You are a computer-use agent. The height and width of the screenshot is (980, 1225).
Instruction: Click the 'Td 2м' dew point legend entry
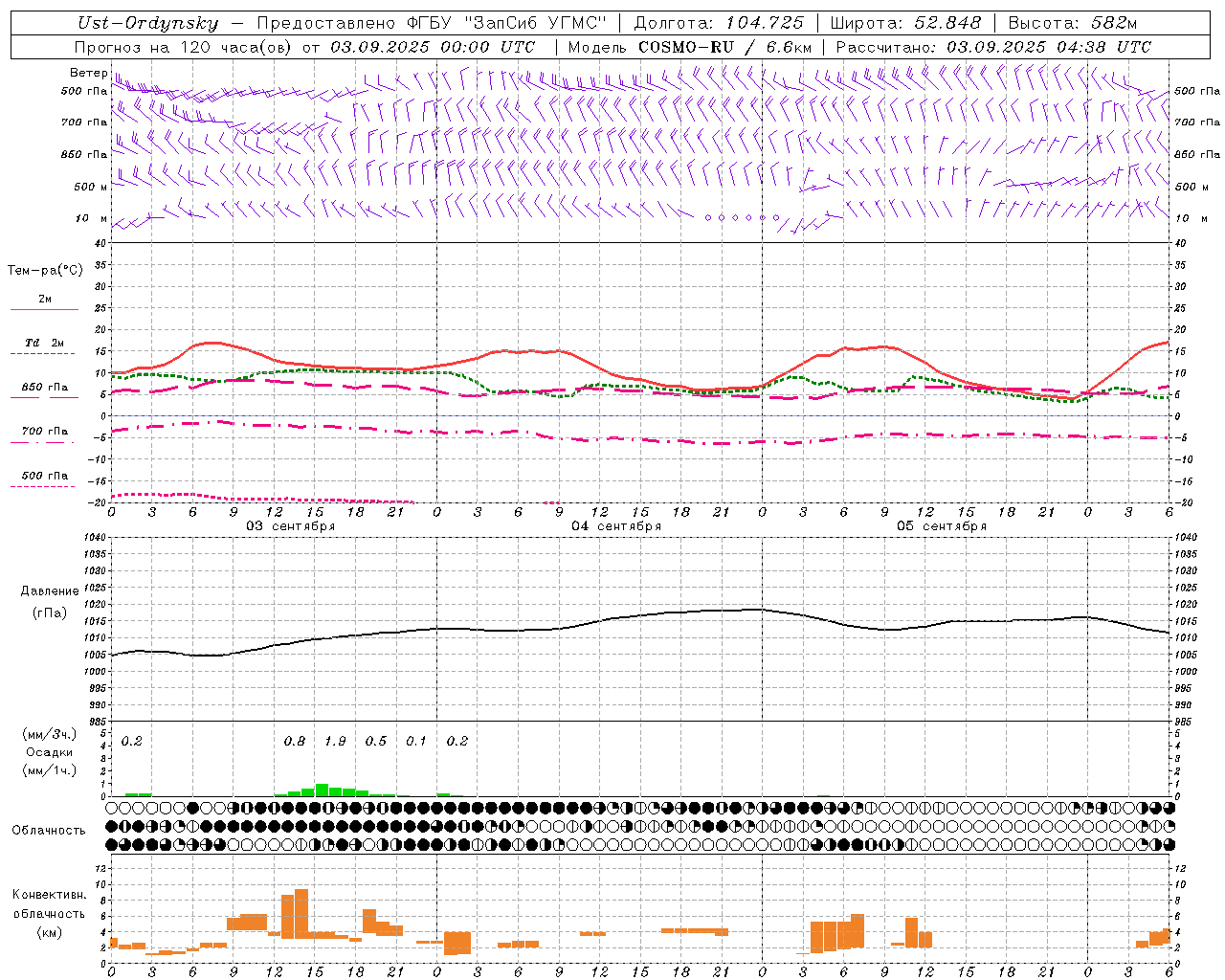(x=44, y=343)
